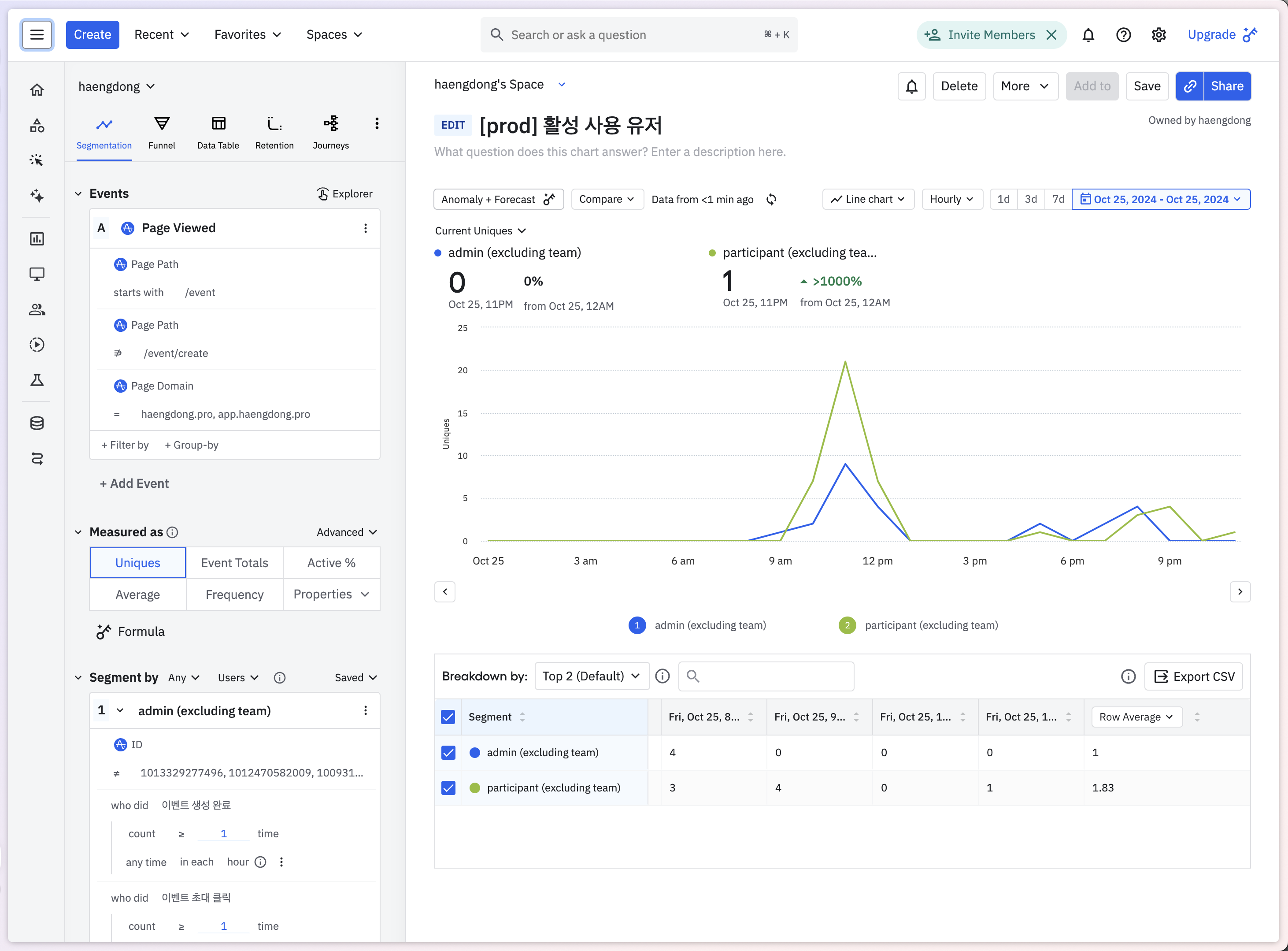
Task: Select Active % measurement
Action: point(331,563)
